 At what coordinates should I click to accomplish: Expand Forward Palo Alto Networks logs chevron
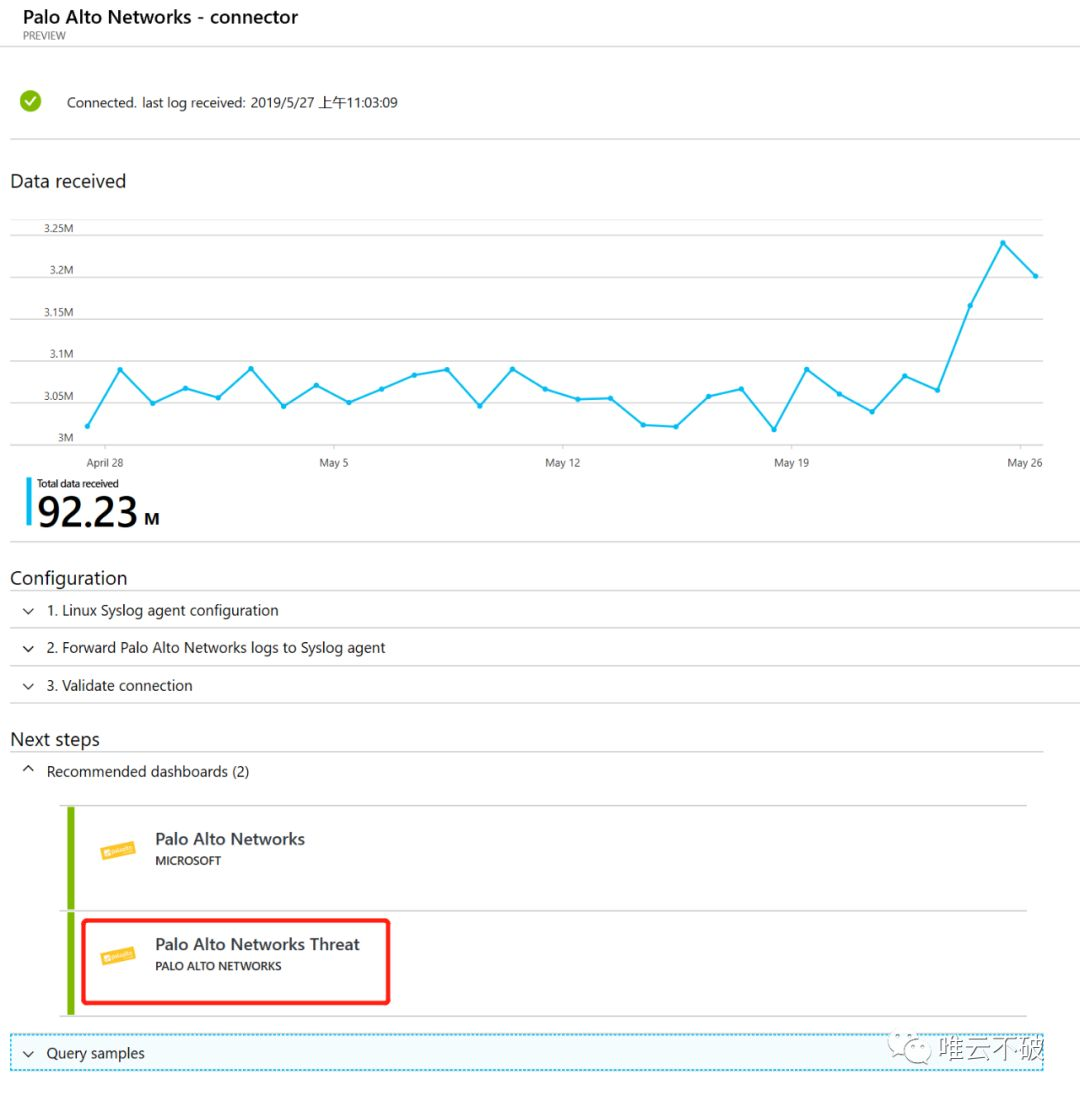pos(28,649)
